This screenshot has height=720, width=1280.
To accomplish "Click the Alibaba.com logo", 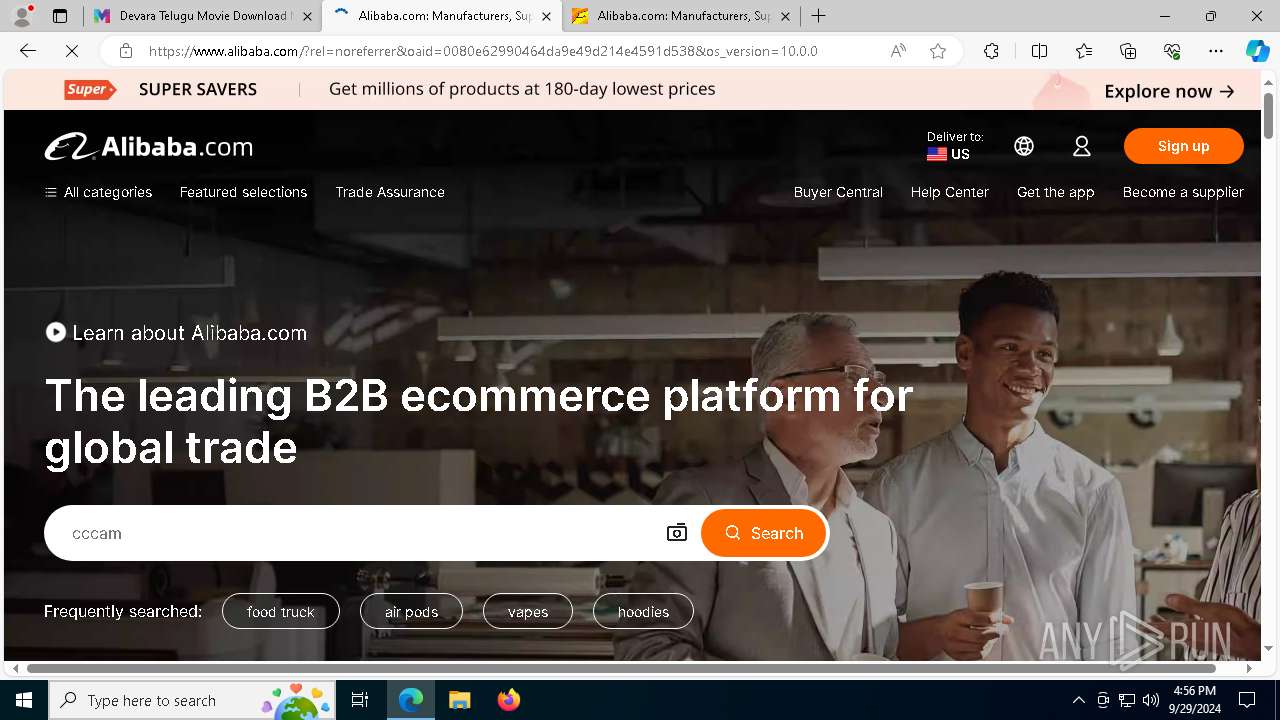I will 149,147.
